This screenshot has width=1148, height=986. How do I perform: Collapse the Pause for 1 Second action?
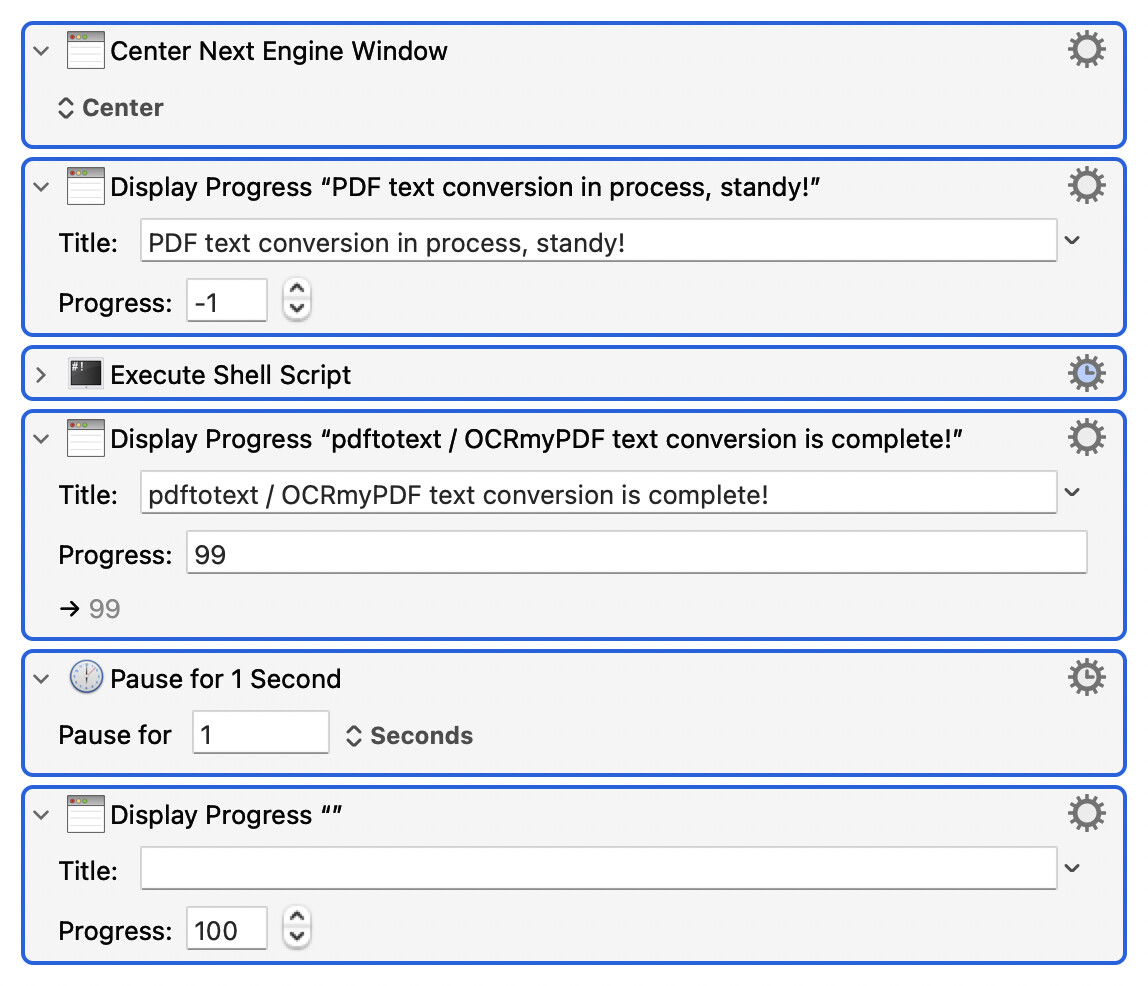41,679
